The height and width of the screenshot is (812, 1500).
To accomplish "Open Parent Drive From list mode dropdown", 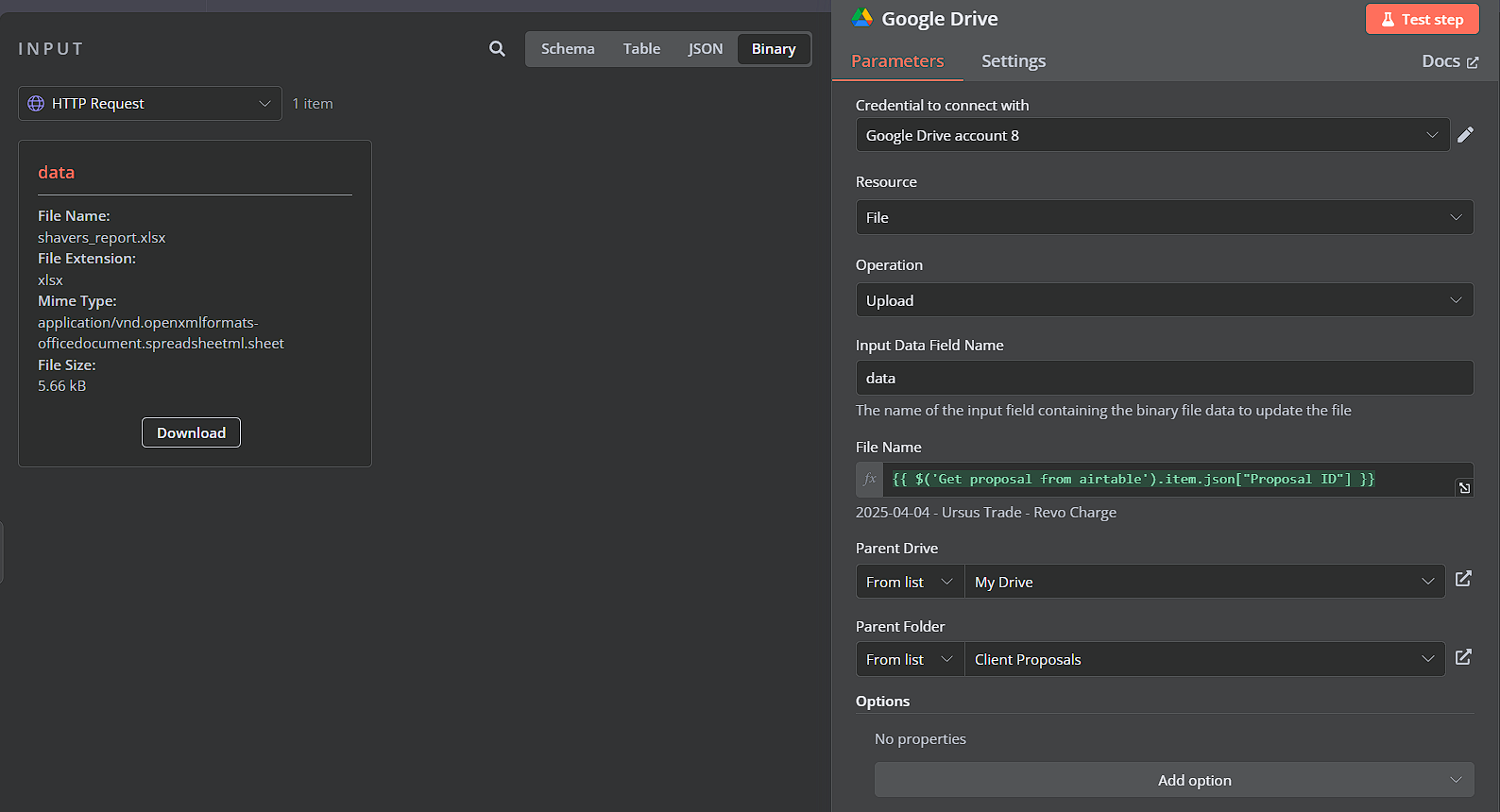I will pos(910,582).
